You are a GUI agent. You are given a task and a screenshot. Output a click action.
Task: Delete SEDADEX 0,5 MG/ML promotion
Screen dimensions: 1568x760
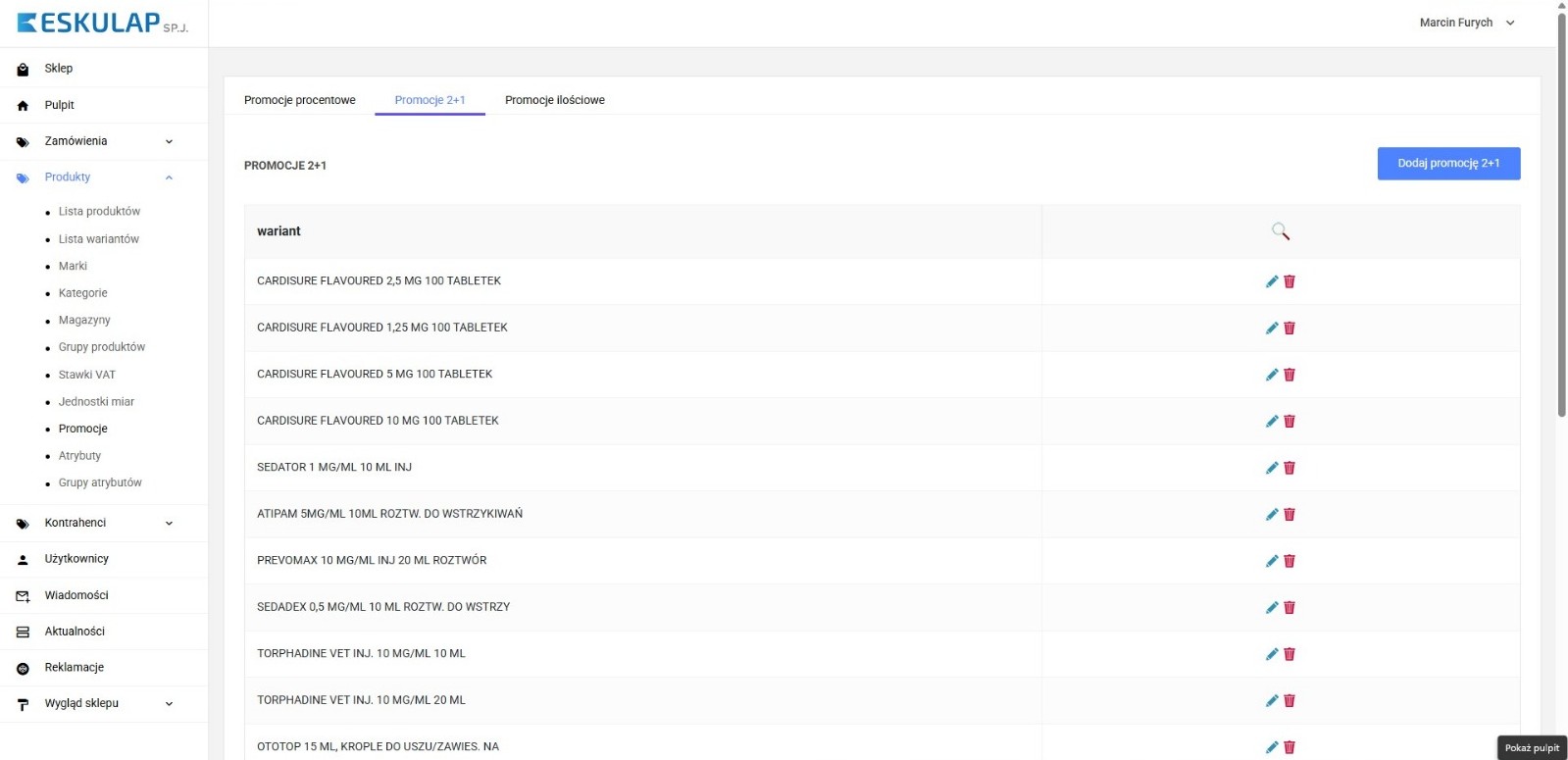(1290, 608)
